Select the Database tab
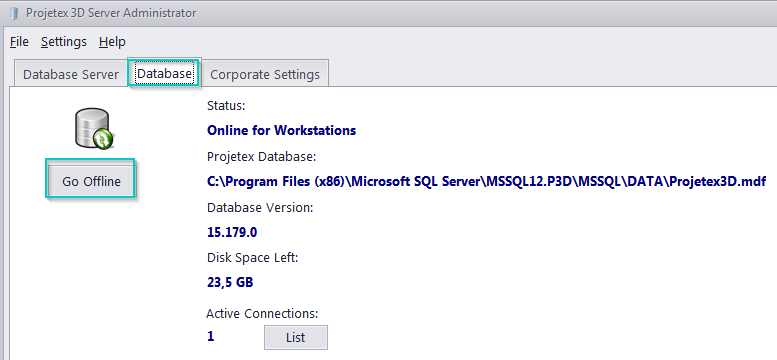Image resolution: width=777 pixels, height=360 pixels. (x=165, y=73)
